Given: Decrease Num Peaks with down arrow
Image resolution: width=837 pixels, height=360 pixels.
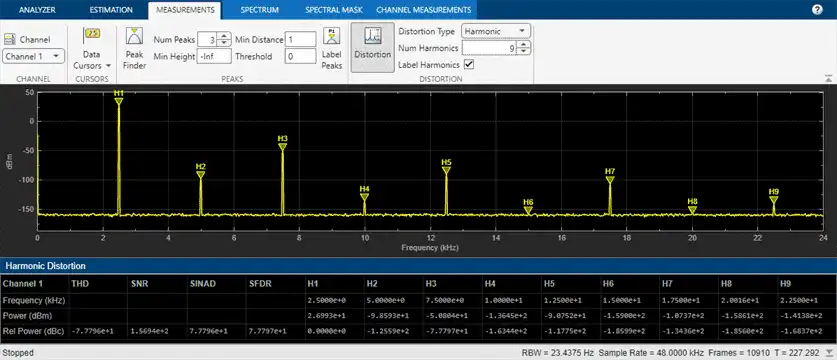Looking at the screenshot, I should pyautogui.click(x=225, y=42).
